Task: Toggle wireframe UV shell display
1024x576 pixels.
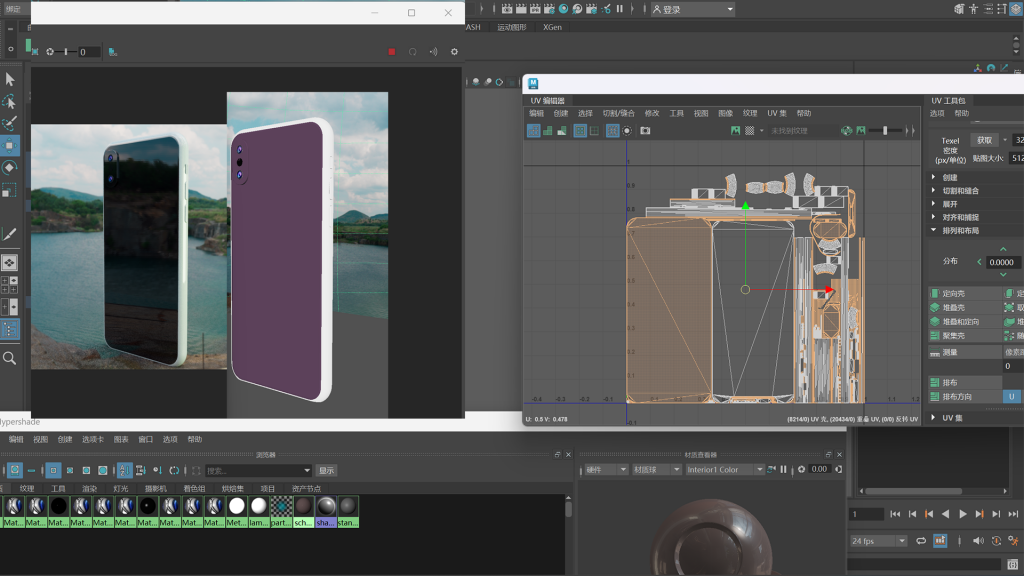Action: pos(534,131)
